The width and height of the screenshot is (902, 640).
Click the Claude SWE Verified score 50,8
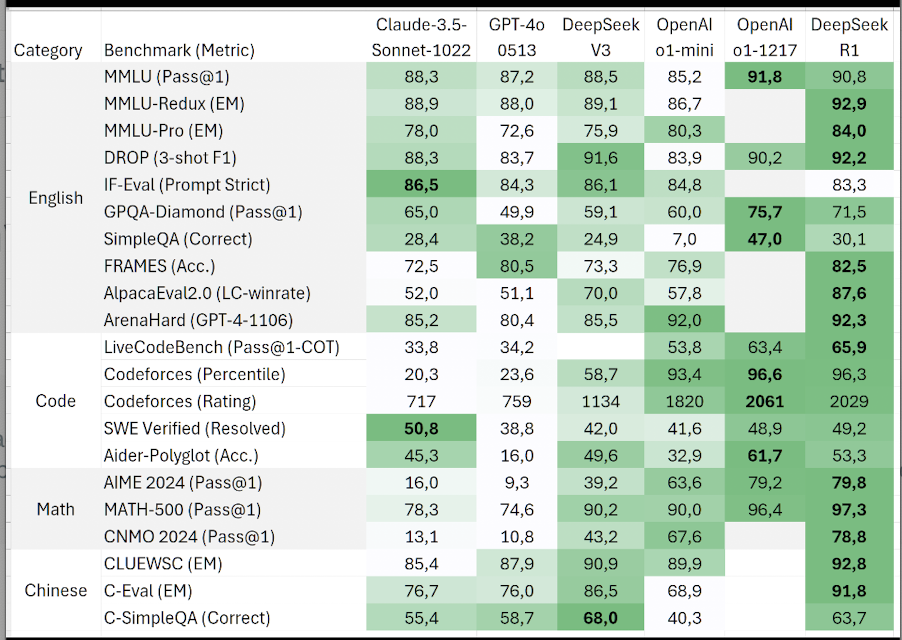click(x=421, y=428)
